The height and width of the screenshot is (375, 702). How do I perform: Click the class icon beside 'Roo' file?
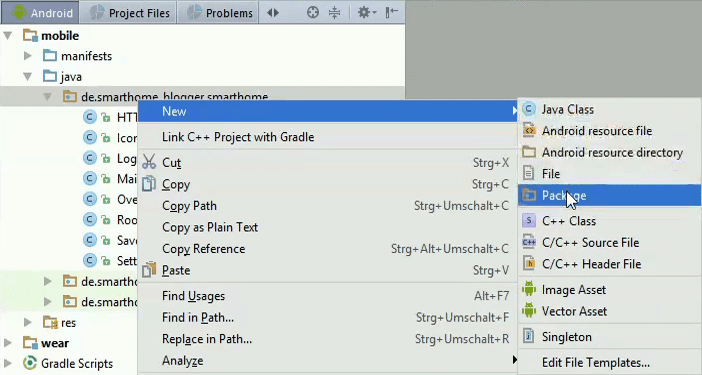90,219
